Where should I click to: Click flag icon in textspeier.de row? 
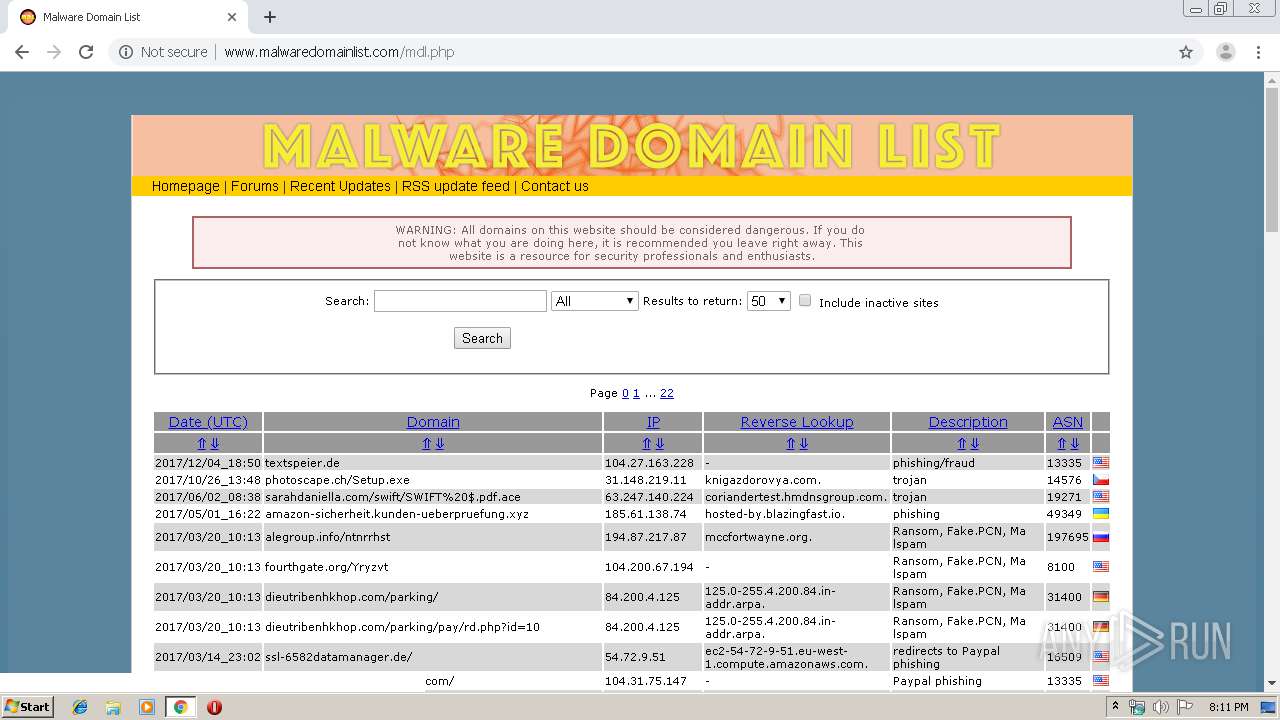(1101, 463)
